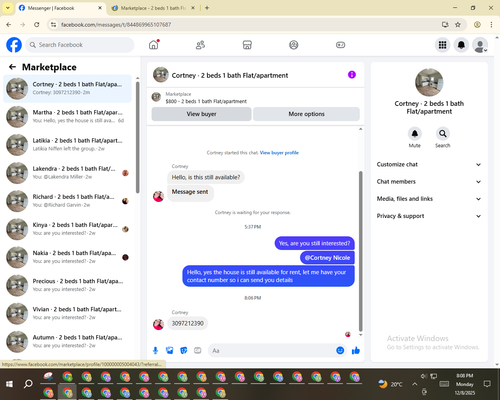This screenshot has width=500, height=400.
Task: Open the Chrome tab search dropdown
Action: click(8, 8)
